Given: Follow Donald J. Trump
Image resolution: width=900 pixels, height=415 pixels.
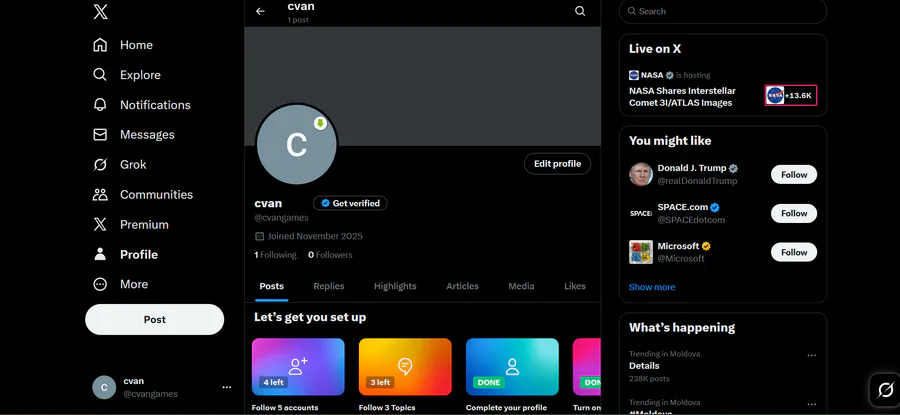Looking at the screenshot, I should [x=794, y=174].
